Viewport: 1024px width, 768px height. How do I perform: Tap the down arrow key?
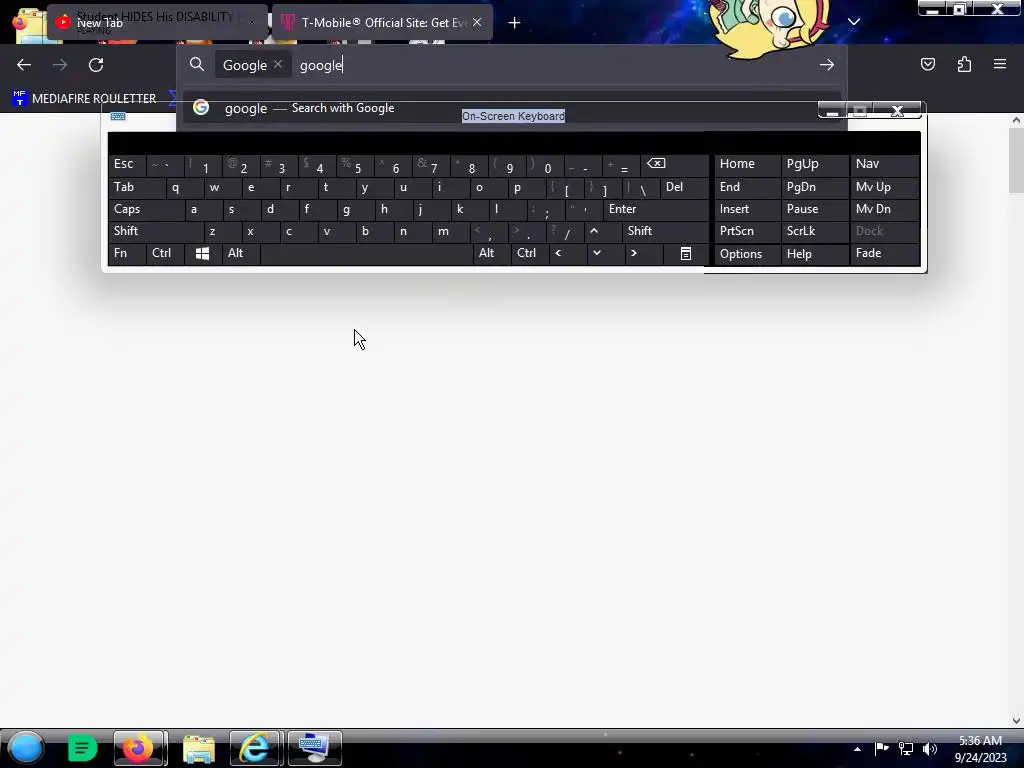605,253
